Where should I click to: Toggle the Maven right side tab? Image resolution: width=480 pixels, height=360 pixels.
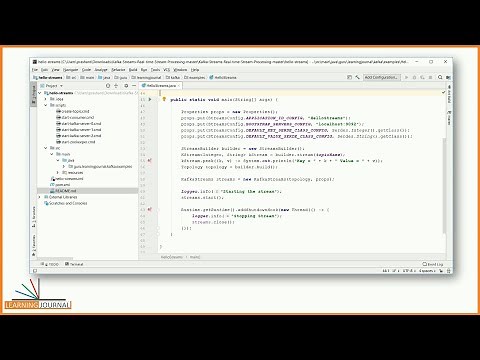point(449,118)
